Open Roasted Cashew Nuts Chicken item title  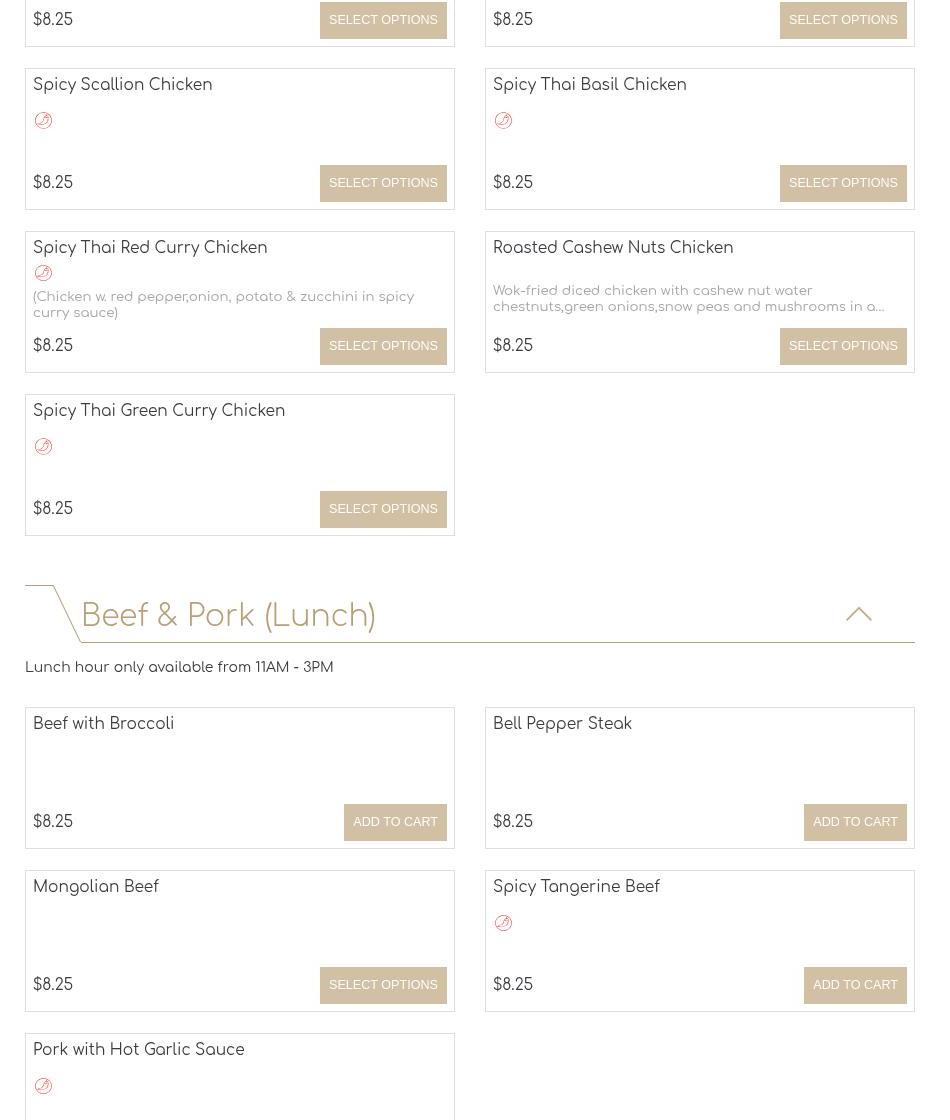coord(612,248)
